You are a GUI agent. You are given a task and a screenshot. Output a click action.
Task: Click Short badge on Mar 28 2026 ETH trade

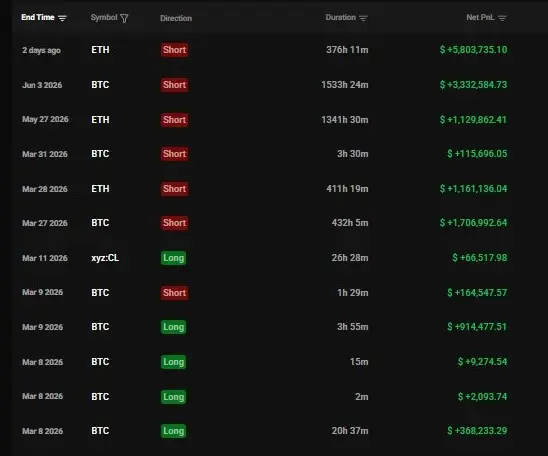174,189
